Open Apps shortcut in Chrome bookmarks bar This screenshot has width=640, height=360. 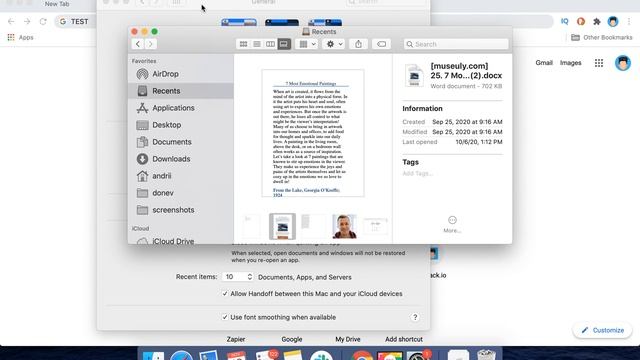(20, 38)
